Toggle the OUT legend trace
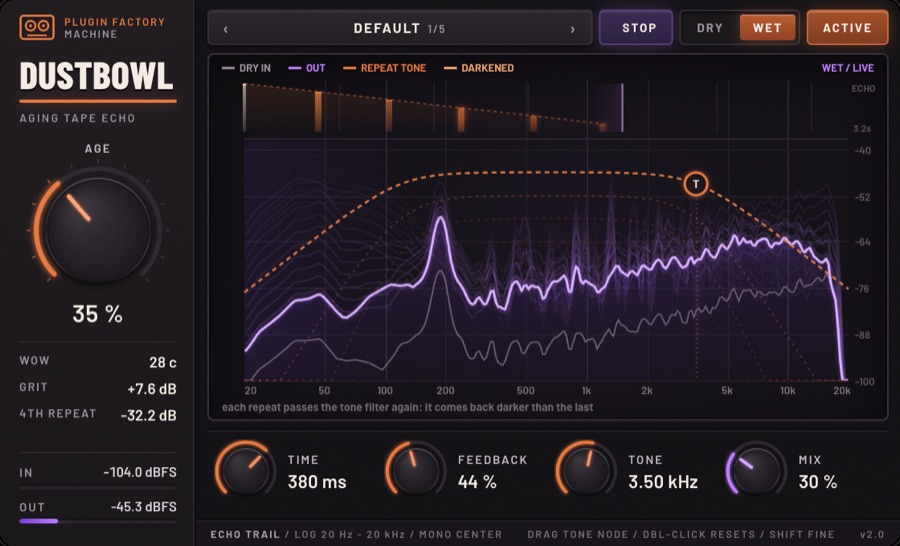The height and width of the screenshot is (546, 900). pyautogui.click(x=307, y=68)
